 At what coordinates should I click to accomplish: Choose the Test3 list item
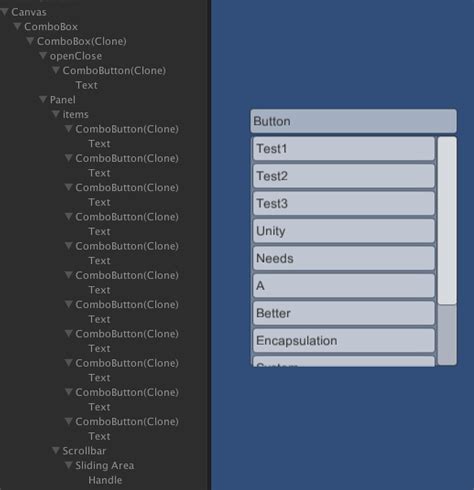[x=344, y=203]
